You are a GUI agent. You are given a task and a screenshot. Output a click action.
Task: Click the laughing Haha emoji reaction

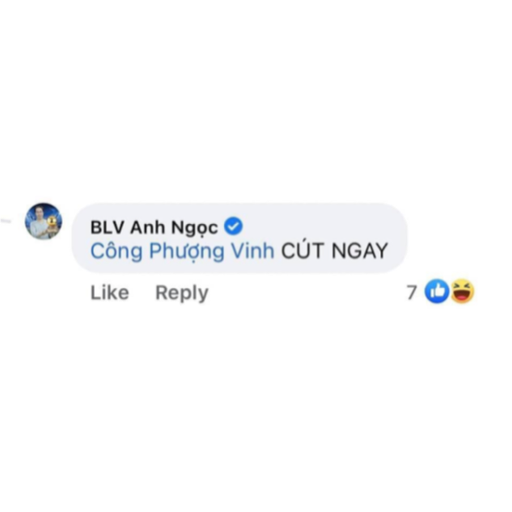coord(462,291)
